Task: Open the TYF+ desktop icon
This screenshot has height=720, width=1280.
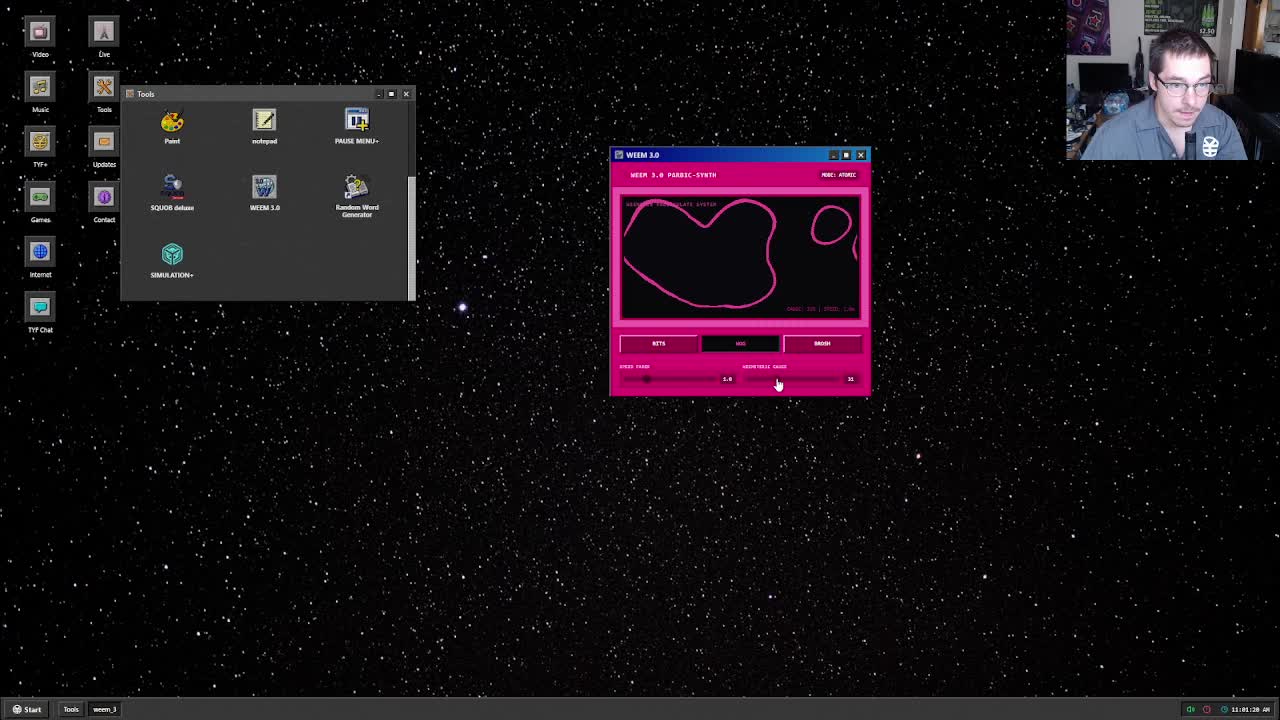Action: 40,147
